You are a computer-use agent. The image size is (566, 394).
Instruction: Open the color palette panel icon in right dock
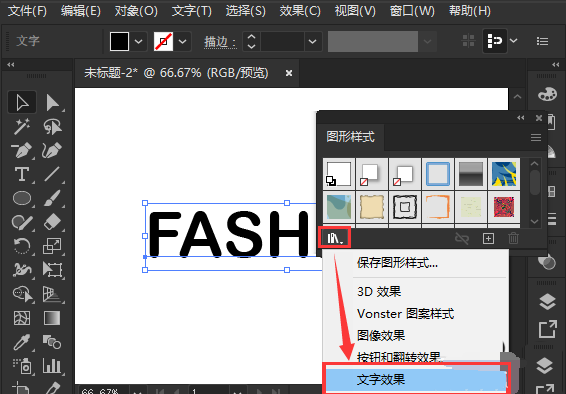(x=547, y=95)
